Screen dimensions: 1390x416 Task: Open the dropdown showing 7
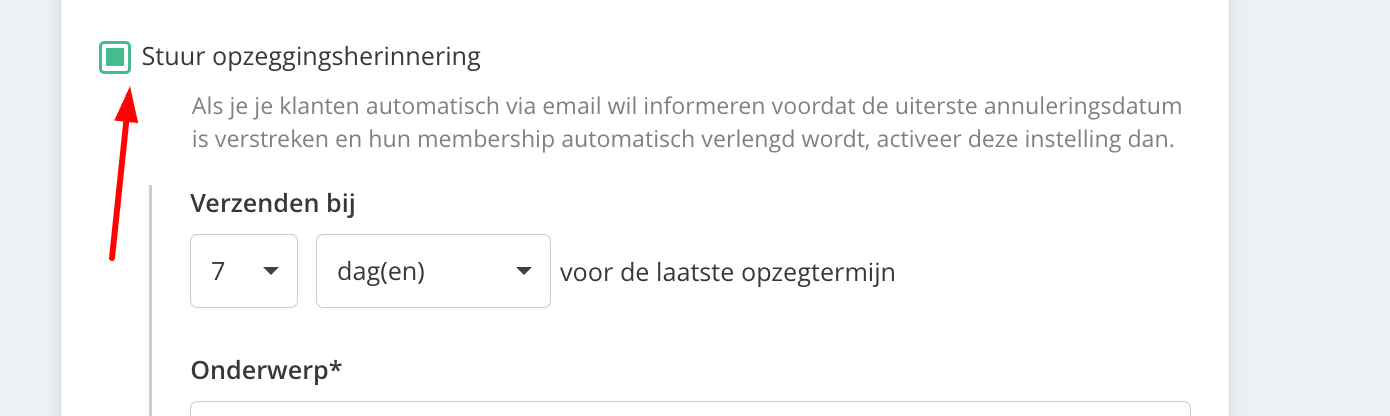[243, 271]
